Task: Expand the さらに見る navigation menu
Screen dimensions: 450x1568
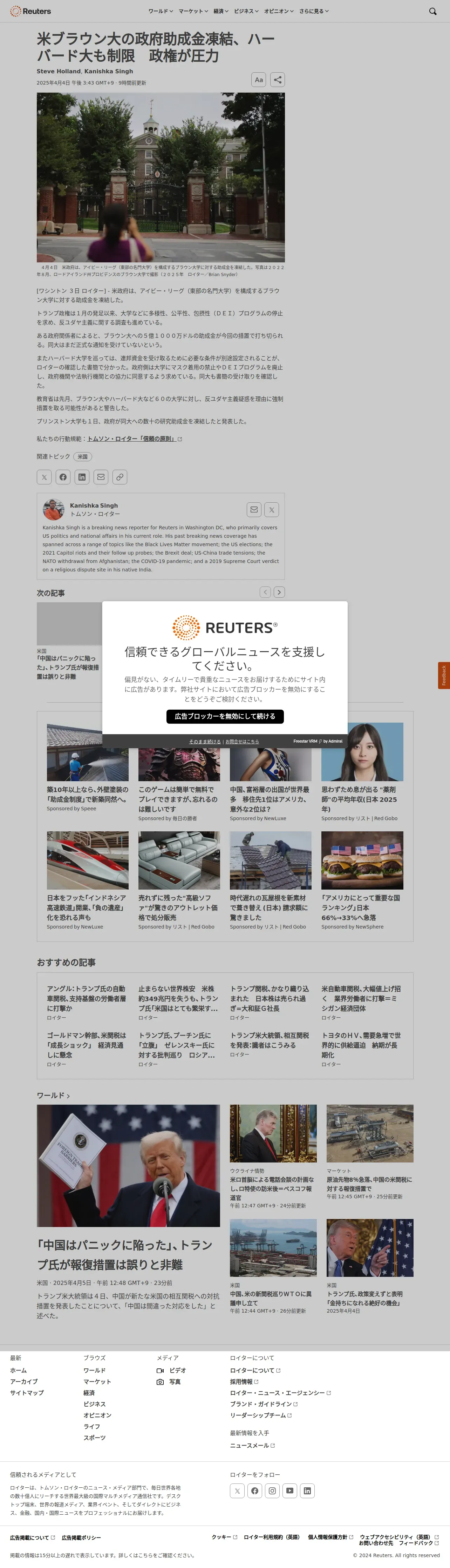Action: coord(314,11)
